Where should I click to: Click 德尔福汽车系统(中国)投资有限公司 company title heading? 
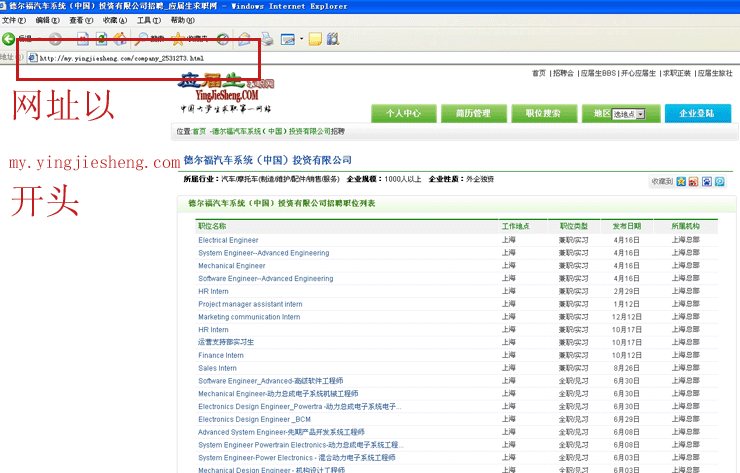click(268, 160)
